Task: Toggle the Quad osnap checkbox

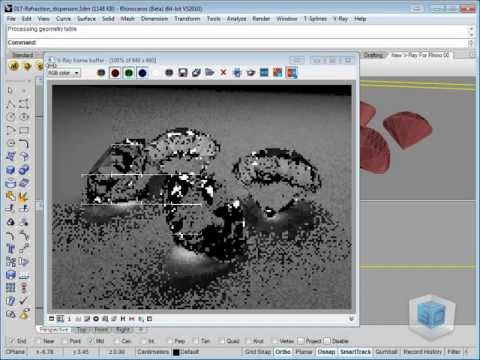Action: click(222, 341)
